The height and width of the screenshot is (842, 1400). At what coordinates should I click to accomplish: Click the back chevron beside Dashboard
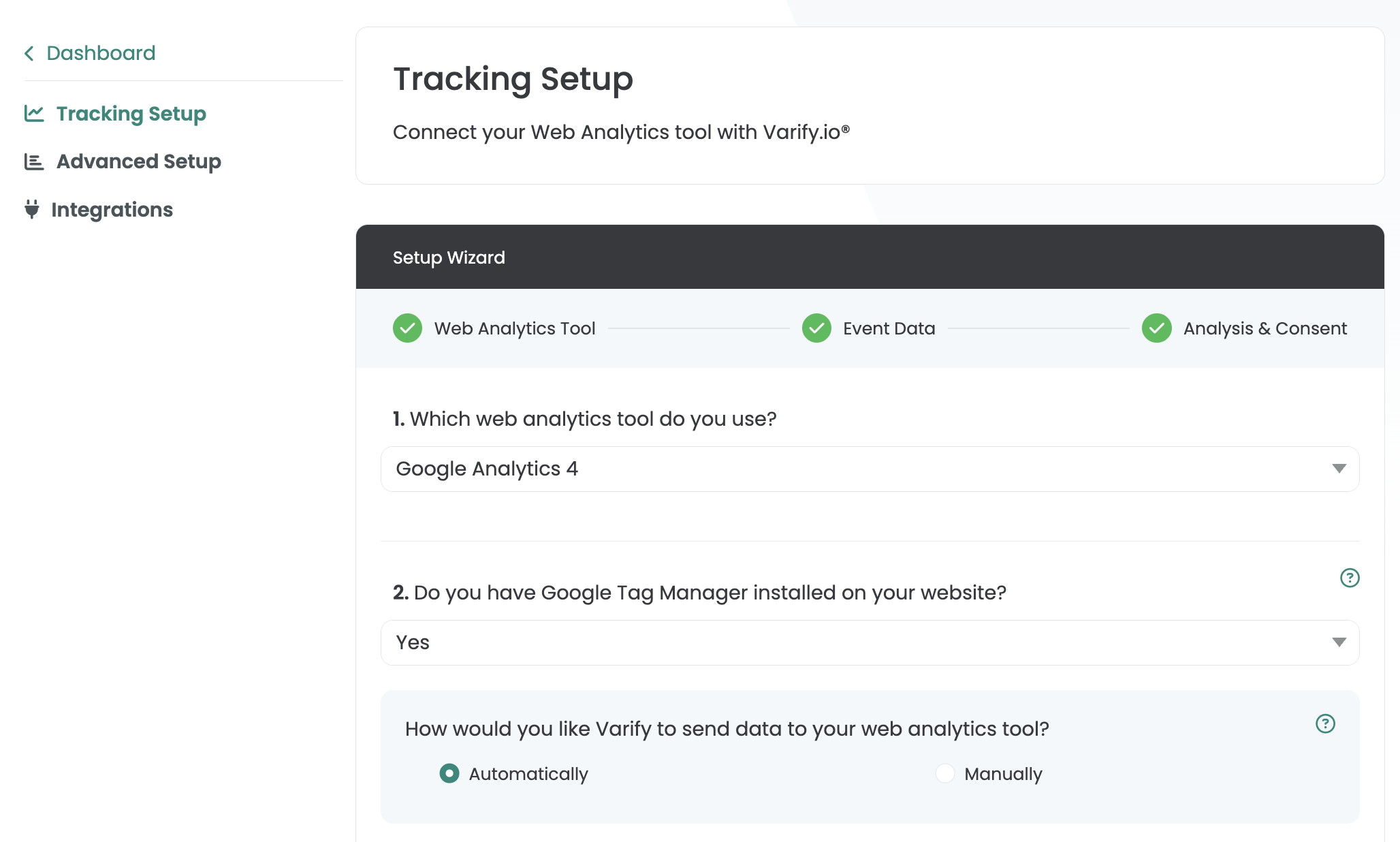[x=29, y=53]
